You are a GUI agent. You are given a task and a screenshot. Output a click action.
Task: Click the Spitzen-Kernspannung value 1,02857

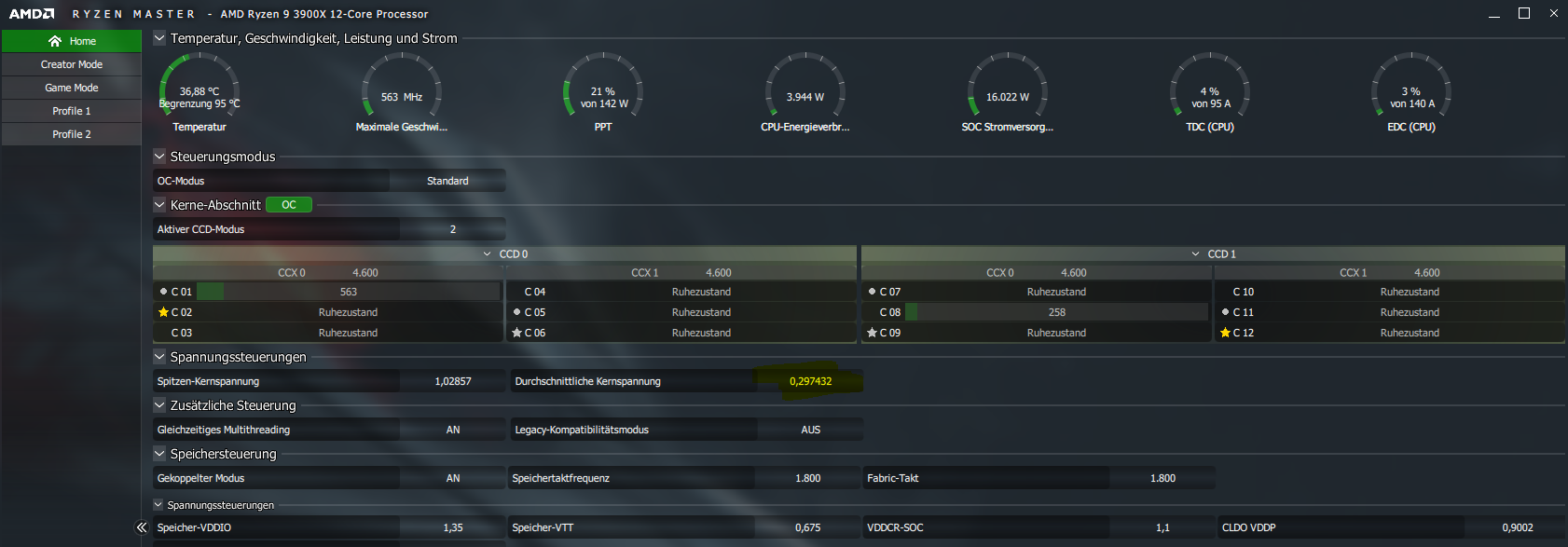pos(453,381)
